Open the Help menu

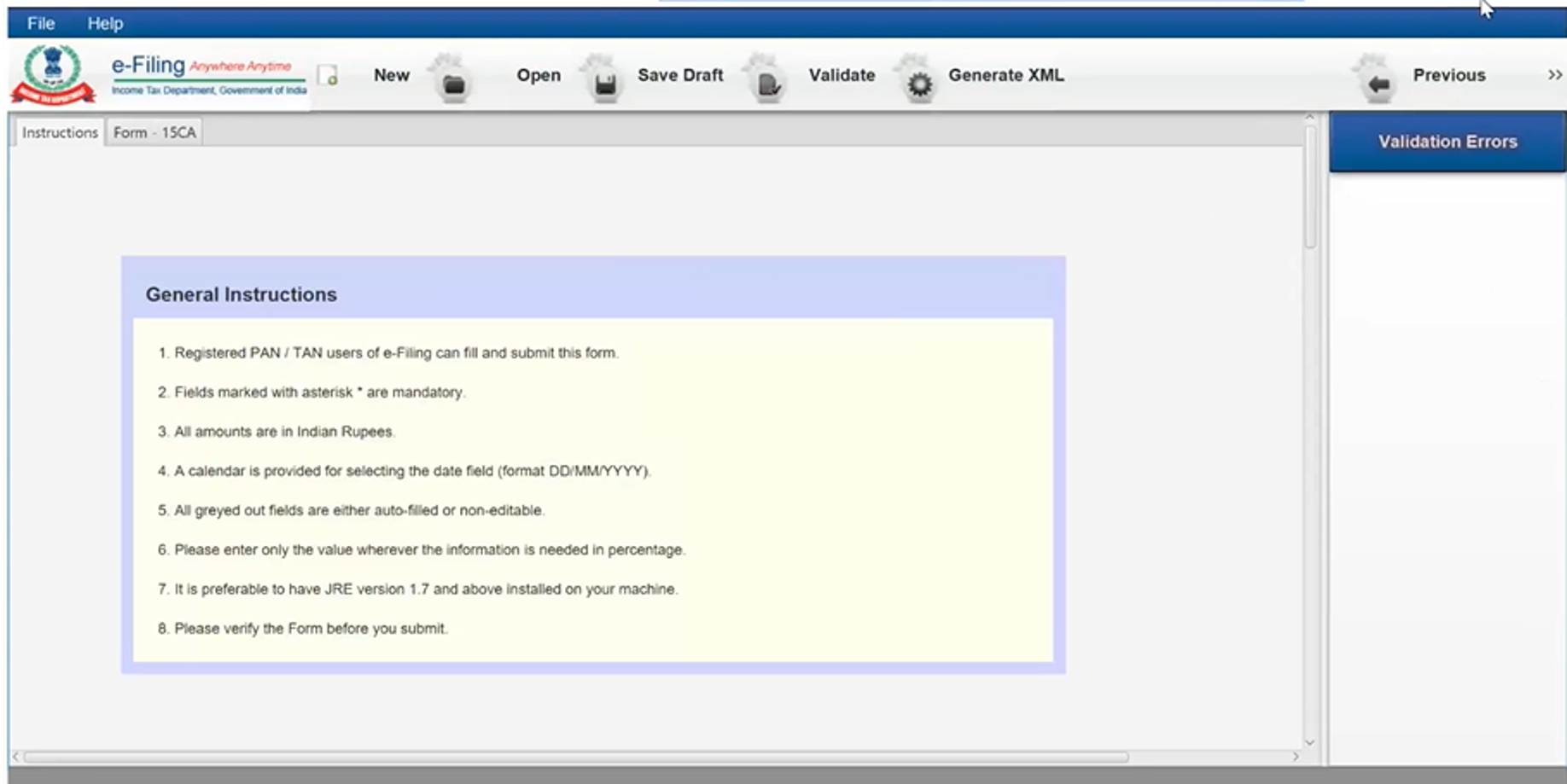tap(105, 23)
